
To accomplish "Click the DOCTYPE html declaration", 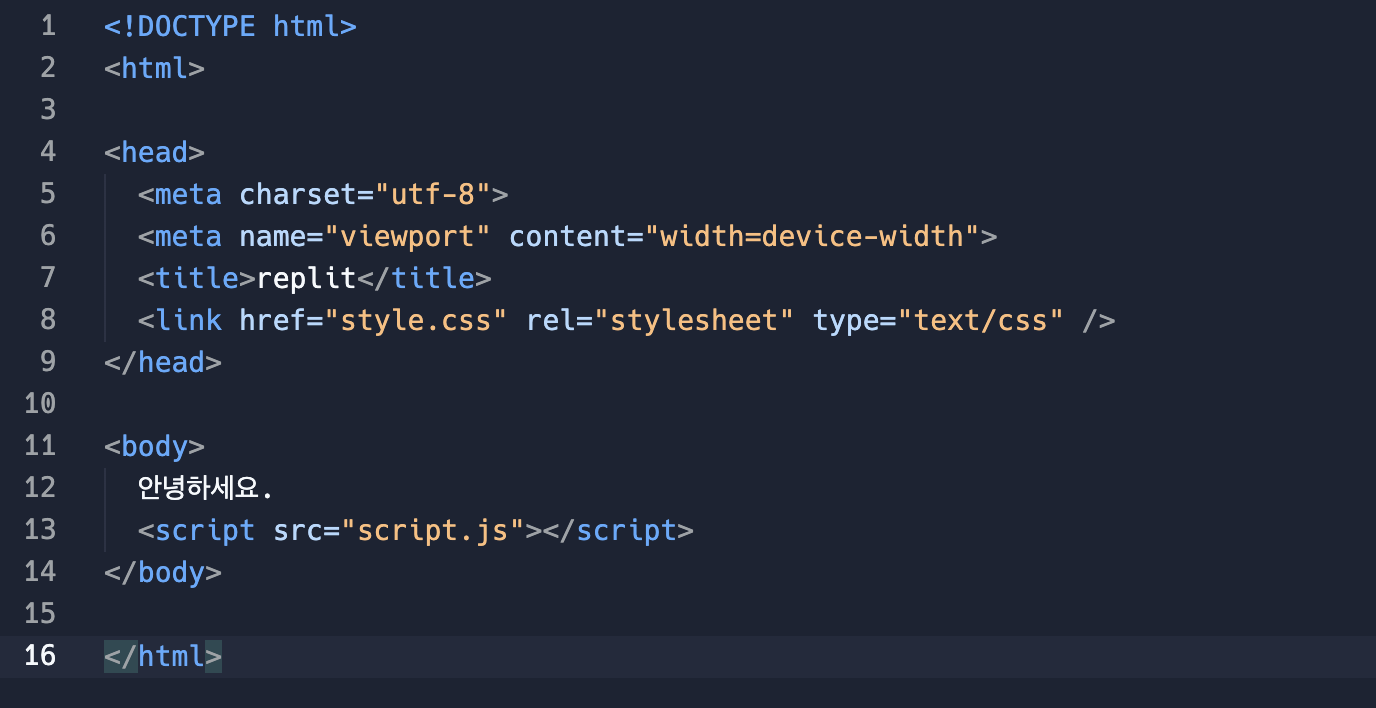I will pos(230,26).
